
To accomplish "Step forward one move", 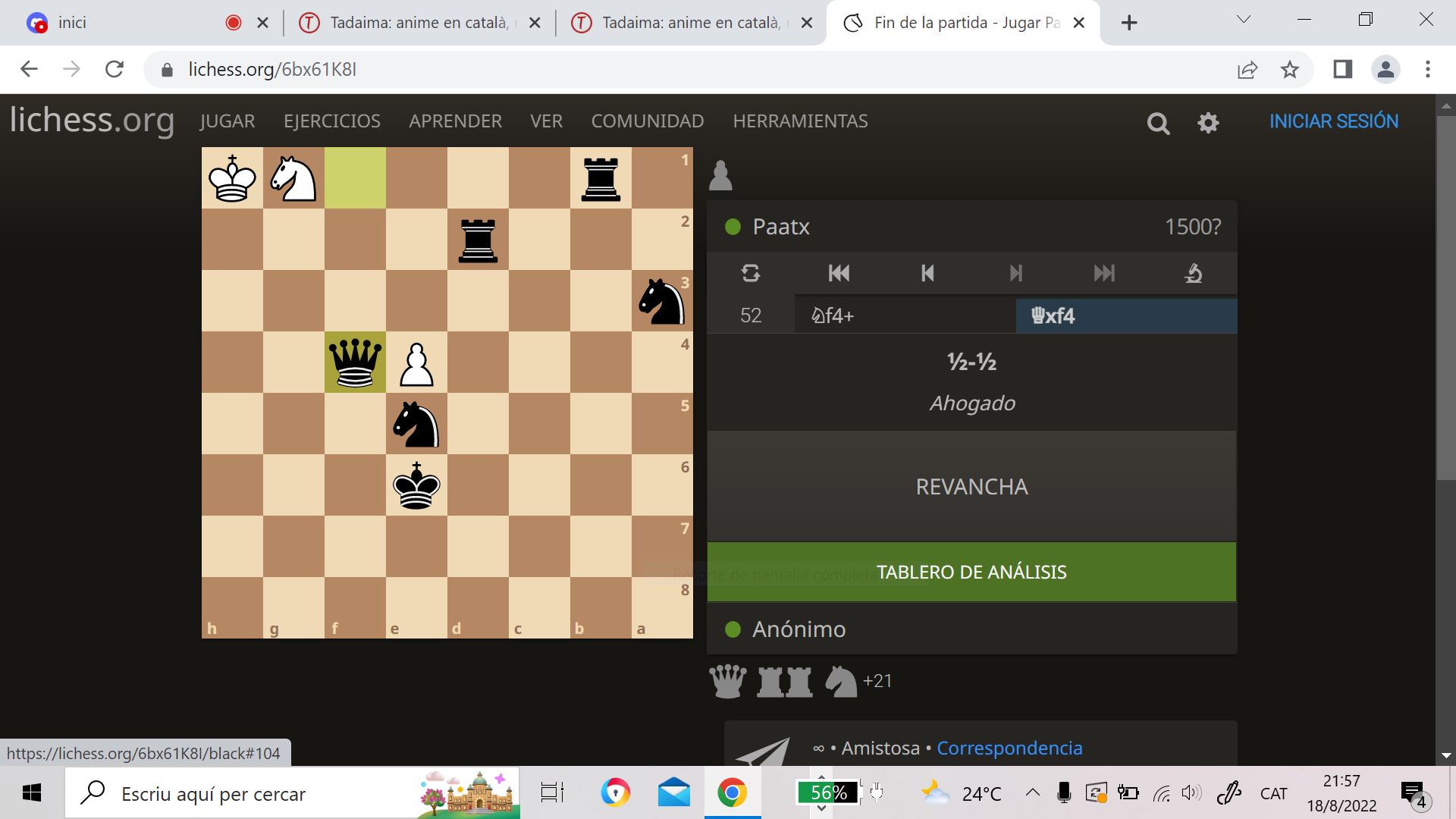I will (1016, 273).
